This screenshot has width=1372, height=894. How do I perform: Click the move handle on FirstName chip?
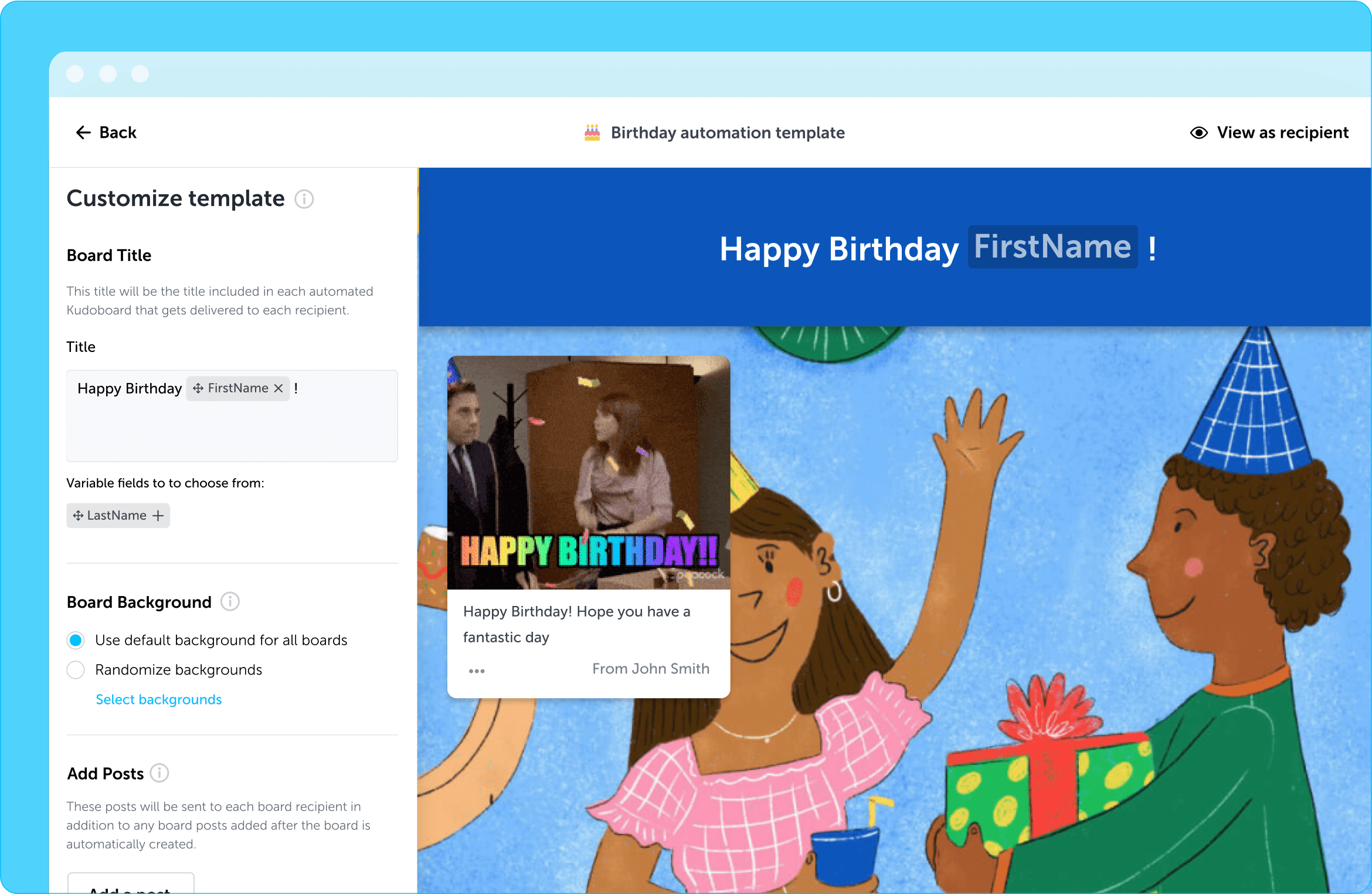point(198,388)
